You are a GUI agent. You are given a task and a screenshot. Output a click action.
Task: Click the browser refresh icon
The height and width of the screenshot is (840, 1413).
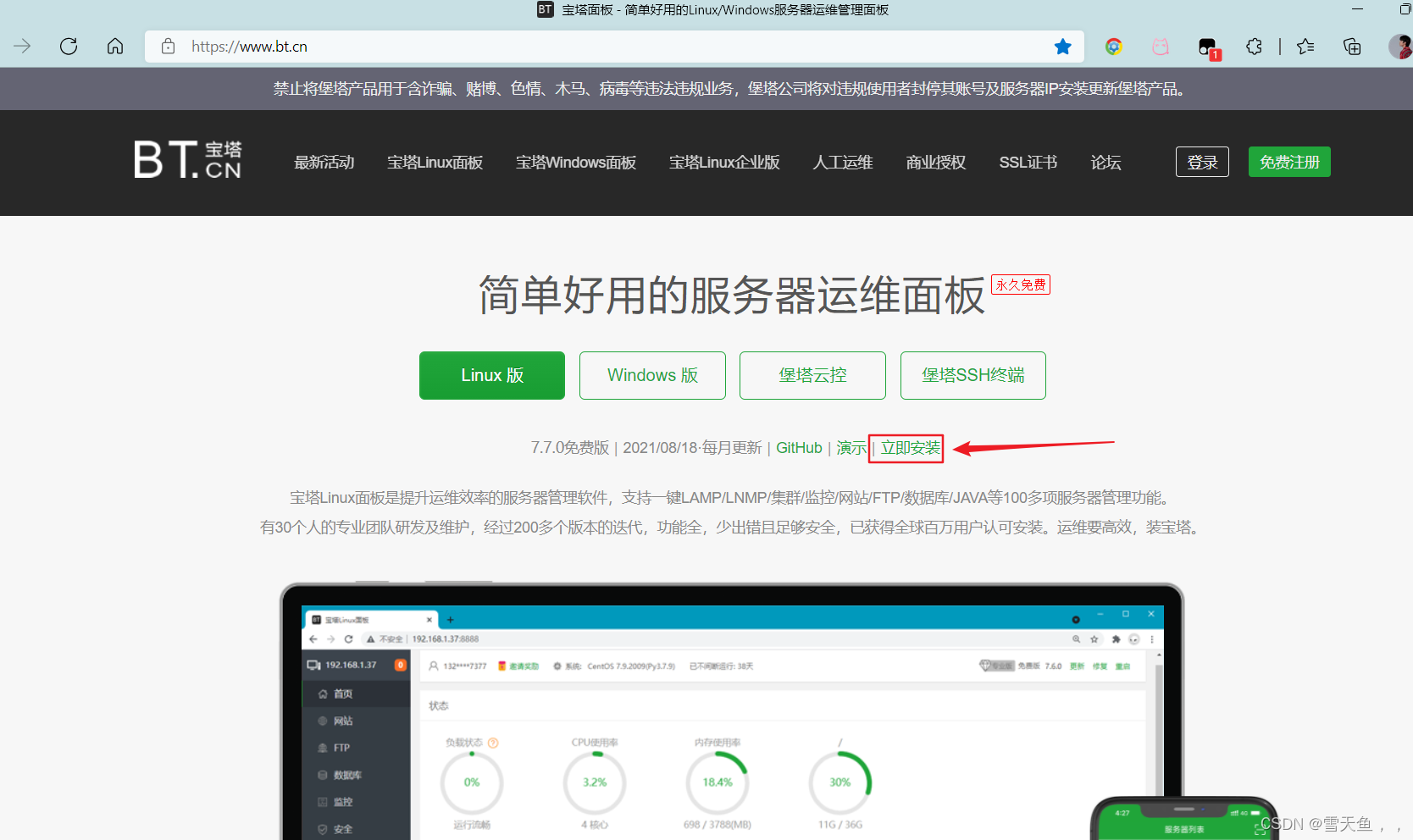click(x=69, y=47)
